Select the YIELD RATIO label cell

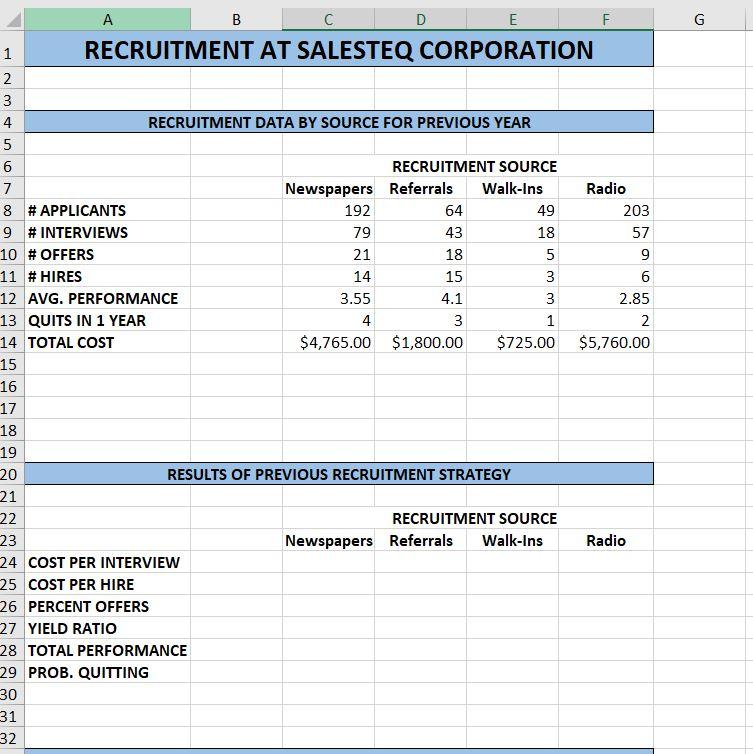(108, 628)
